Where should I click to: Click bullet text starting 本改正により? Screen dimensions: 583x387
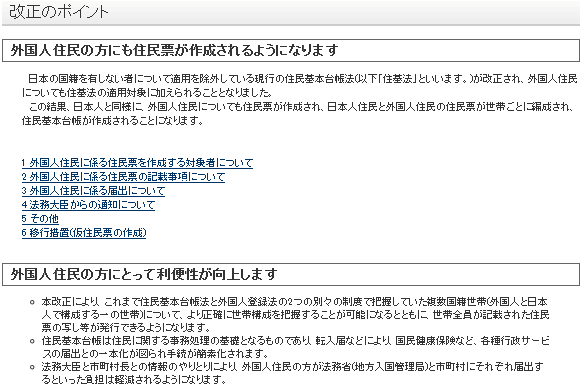pos(296,315)
